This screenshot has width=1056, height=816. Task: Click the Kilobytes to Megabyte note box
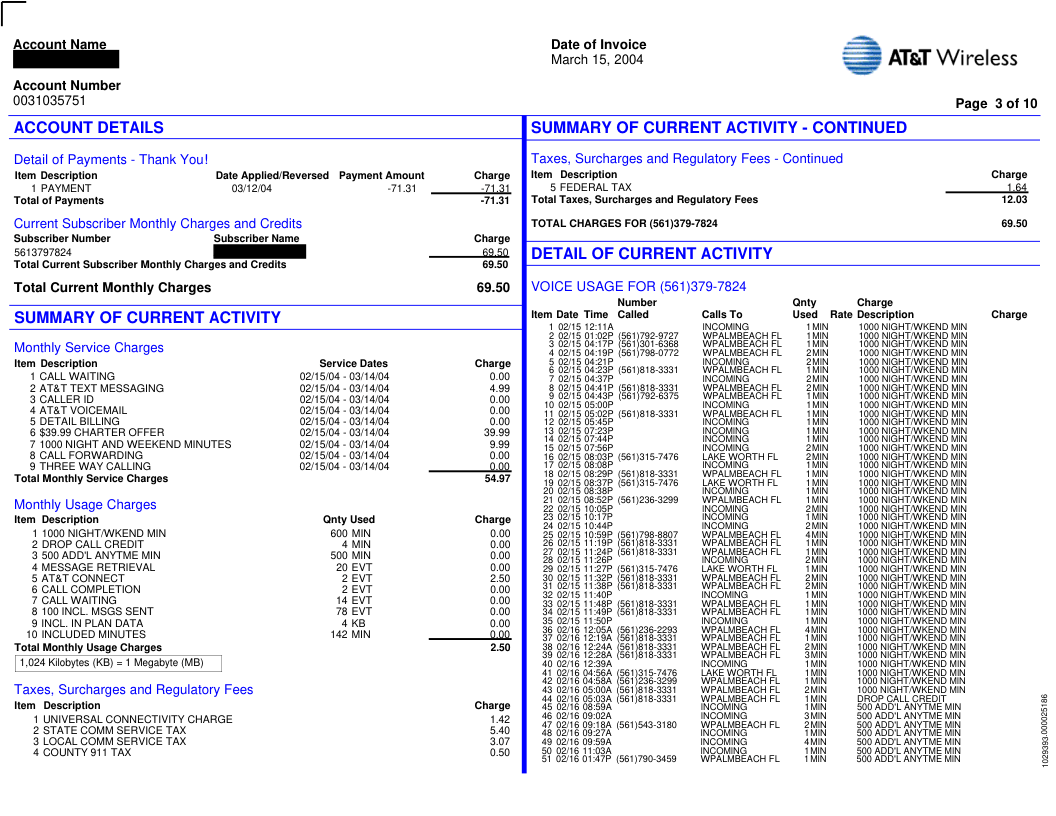[x=118, y=663]
